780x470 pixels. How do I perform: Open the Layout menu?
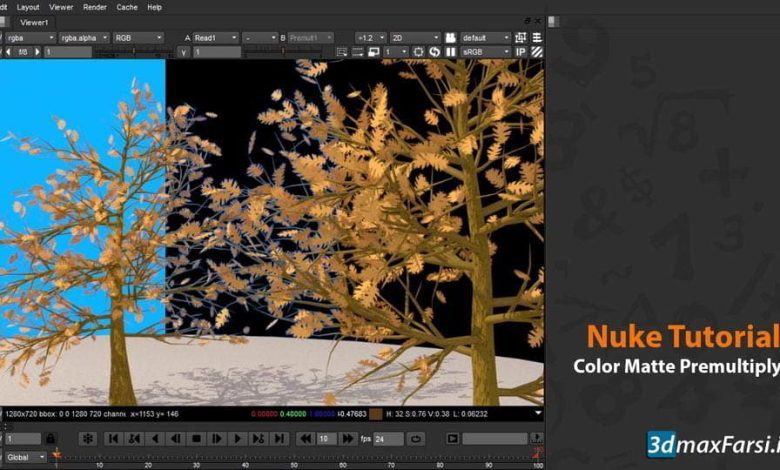coord(28,7)
